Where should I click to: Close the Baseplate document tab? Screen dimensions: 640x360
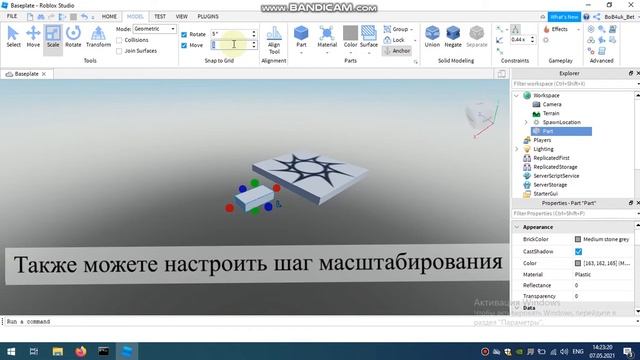pyautogui.click(x=44, y=74)
